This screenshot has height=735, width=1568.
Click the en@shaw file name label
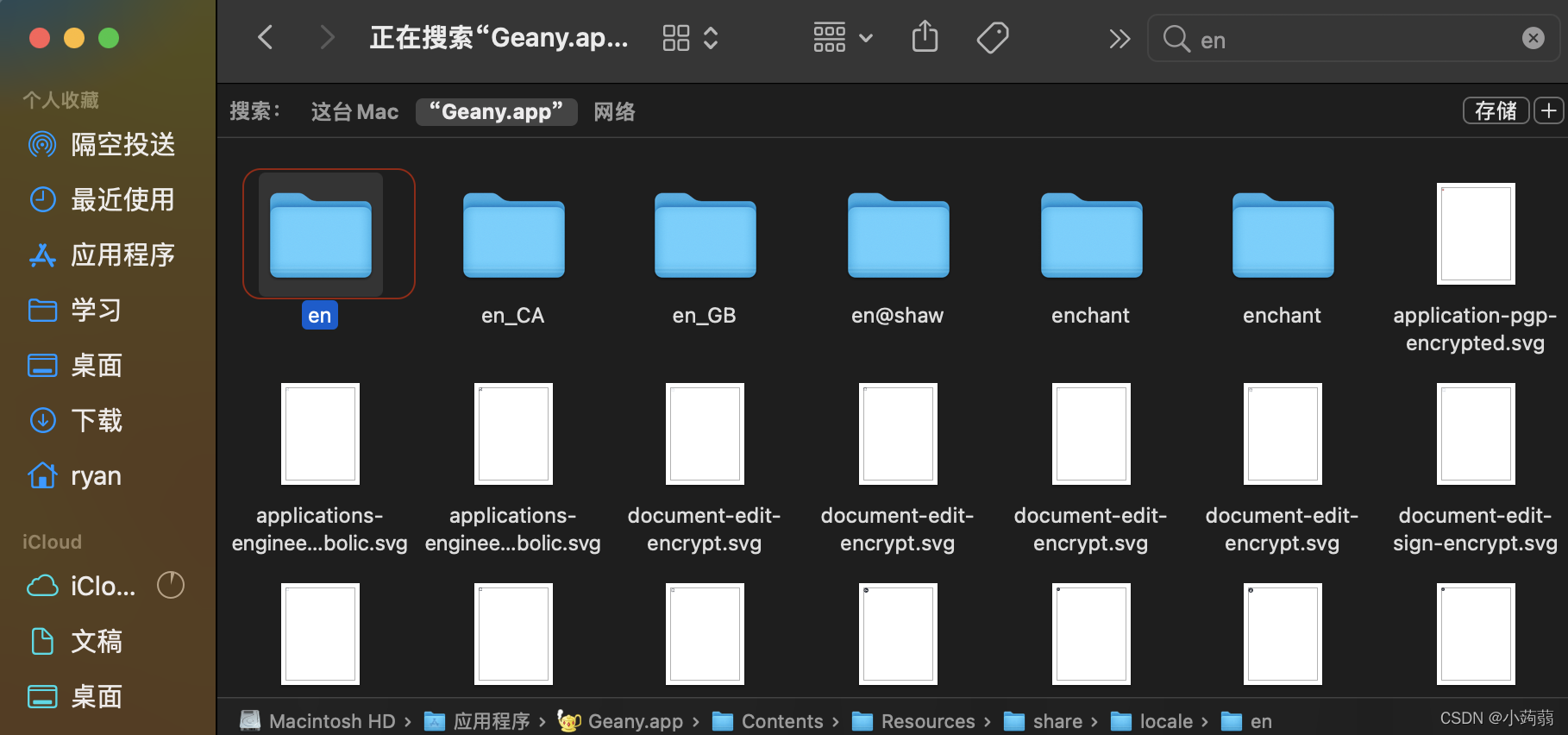pos(898,316)
